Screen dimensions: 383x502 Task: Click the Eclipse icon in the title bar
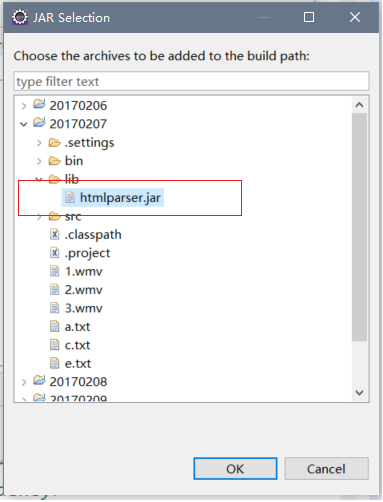point(20,17)
